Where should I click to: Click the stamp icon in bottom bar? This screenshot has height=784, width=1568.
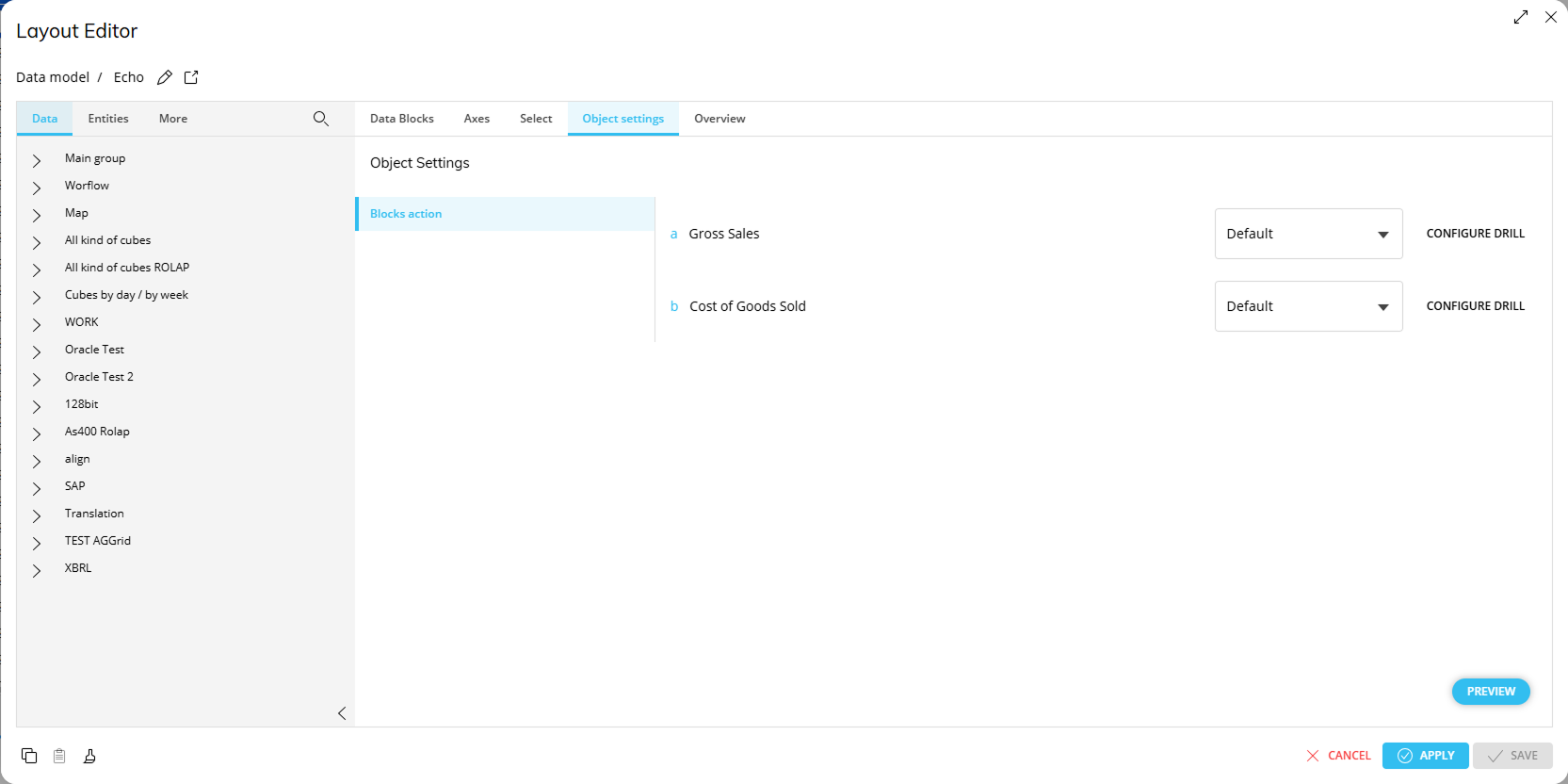tap(89, 756)
